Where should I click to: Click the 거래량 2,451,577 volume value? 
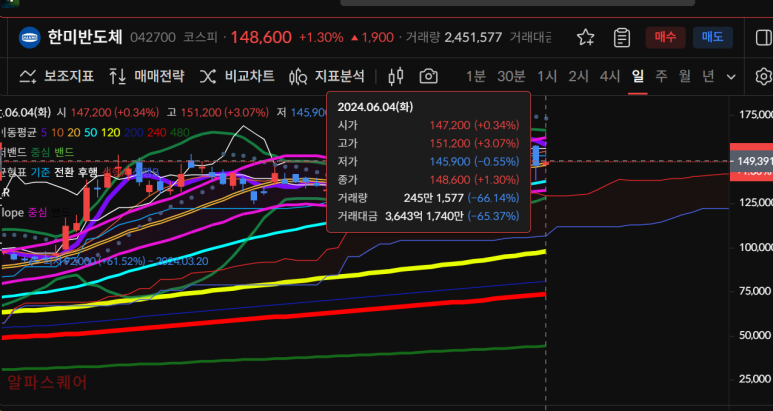click(473, 37)
